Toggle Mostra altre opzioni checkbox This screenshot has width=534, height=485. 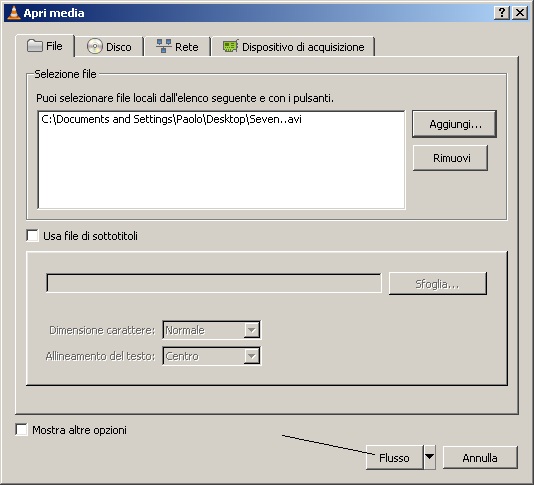[x=21, y=429]
